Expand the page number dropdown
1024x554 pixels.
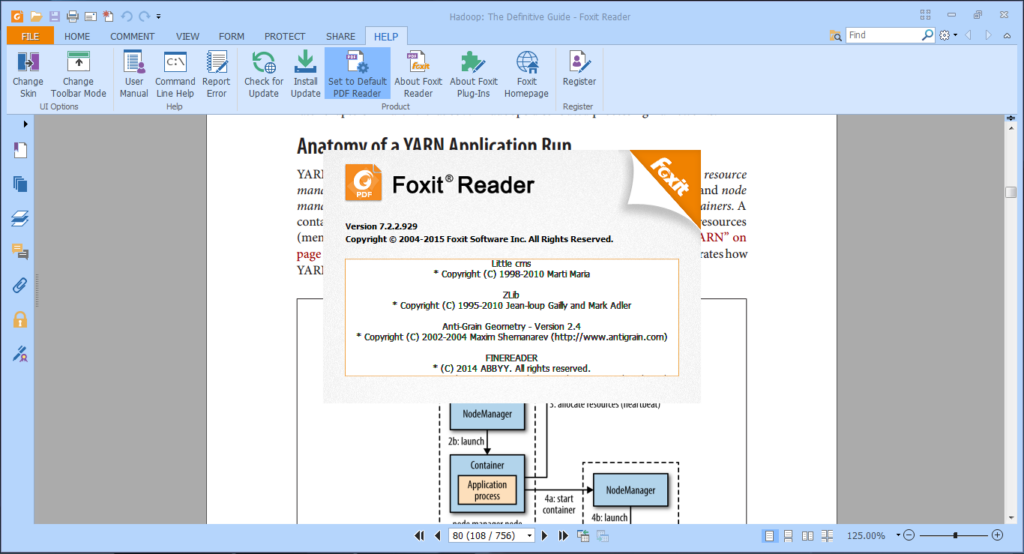coord(529,536)
